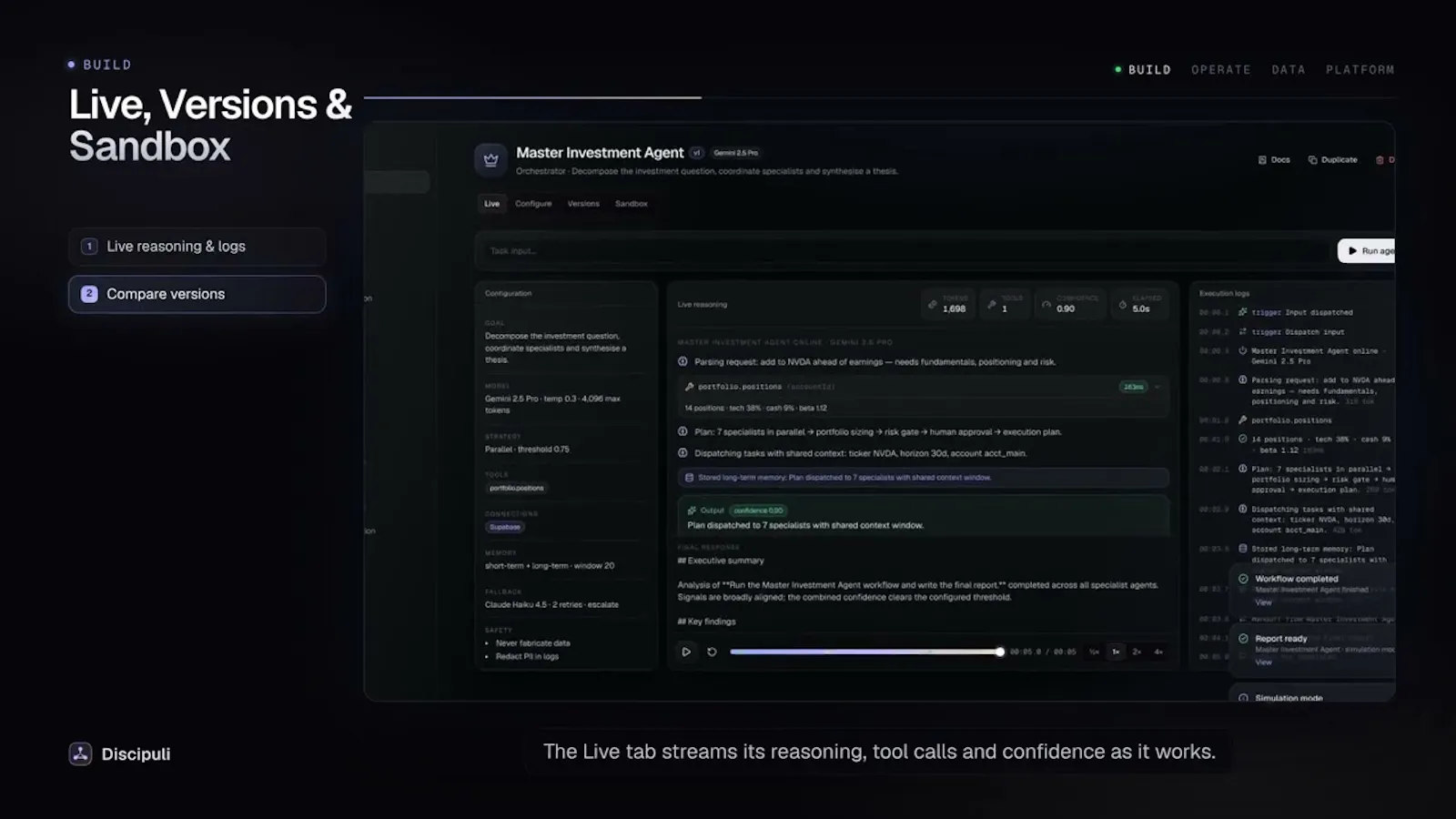The image size is (1456, 819).
Task: Click the Supabase connection tag
Action: click(x=504, y=527)
